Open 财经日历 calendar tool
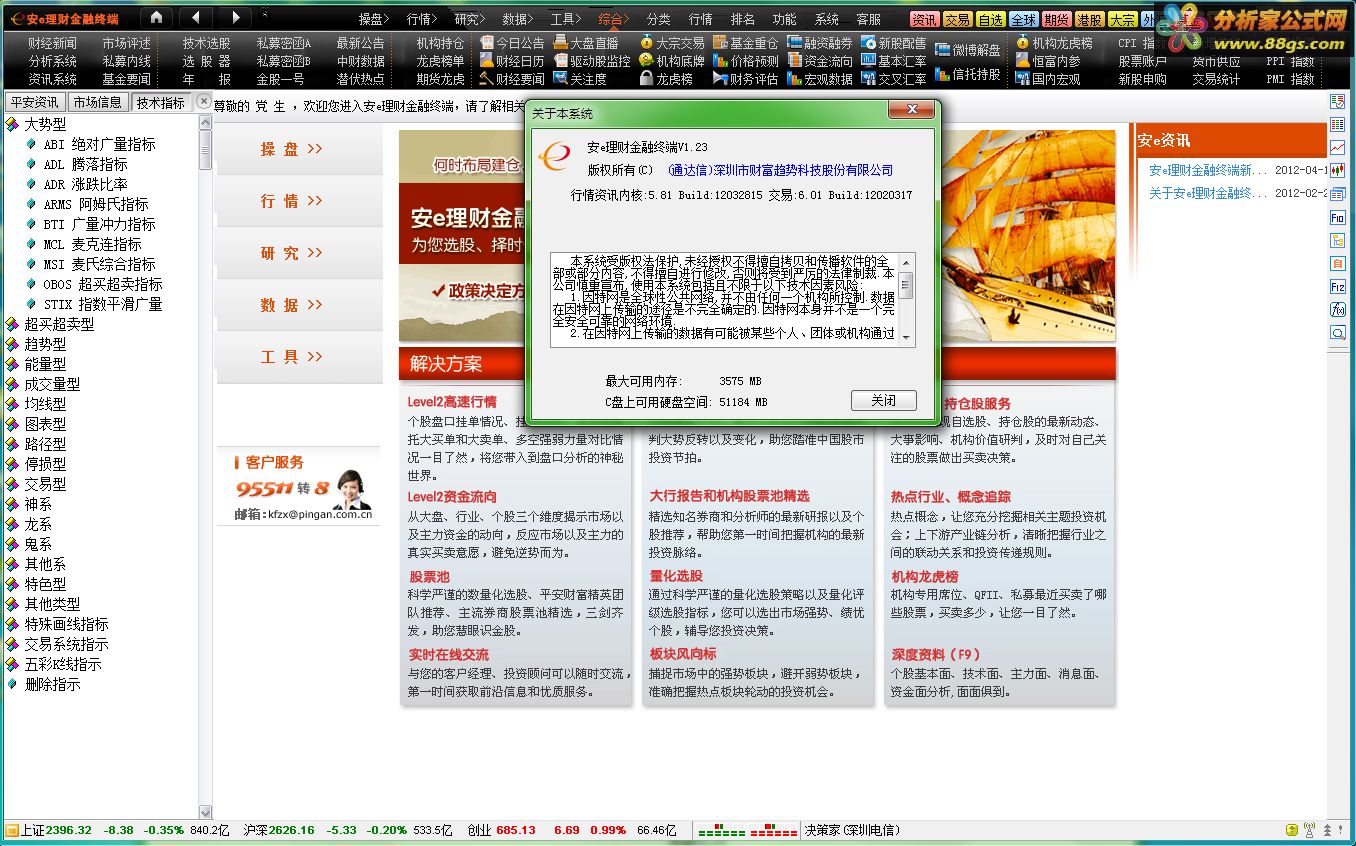1356x846 pixels. point(512,61)
